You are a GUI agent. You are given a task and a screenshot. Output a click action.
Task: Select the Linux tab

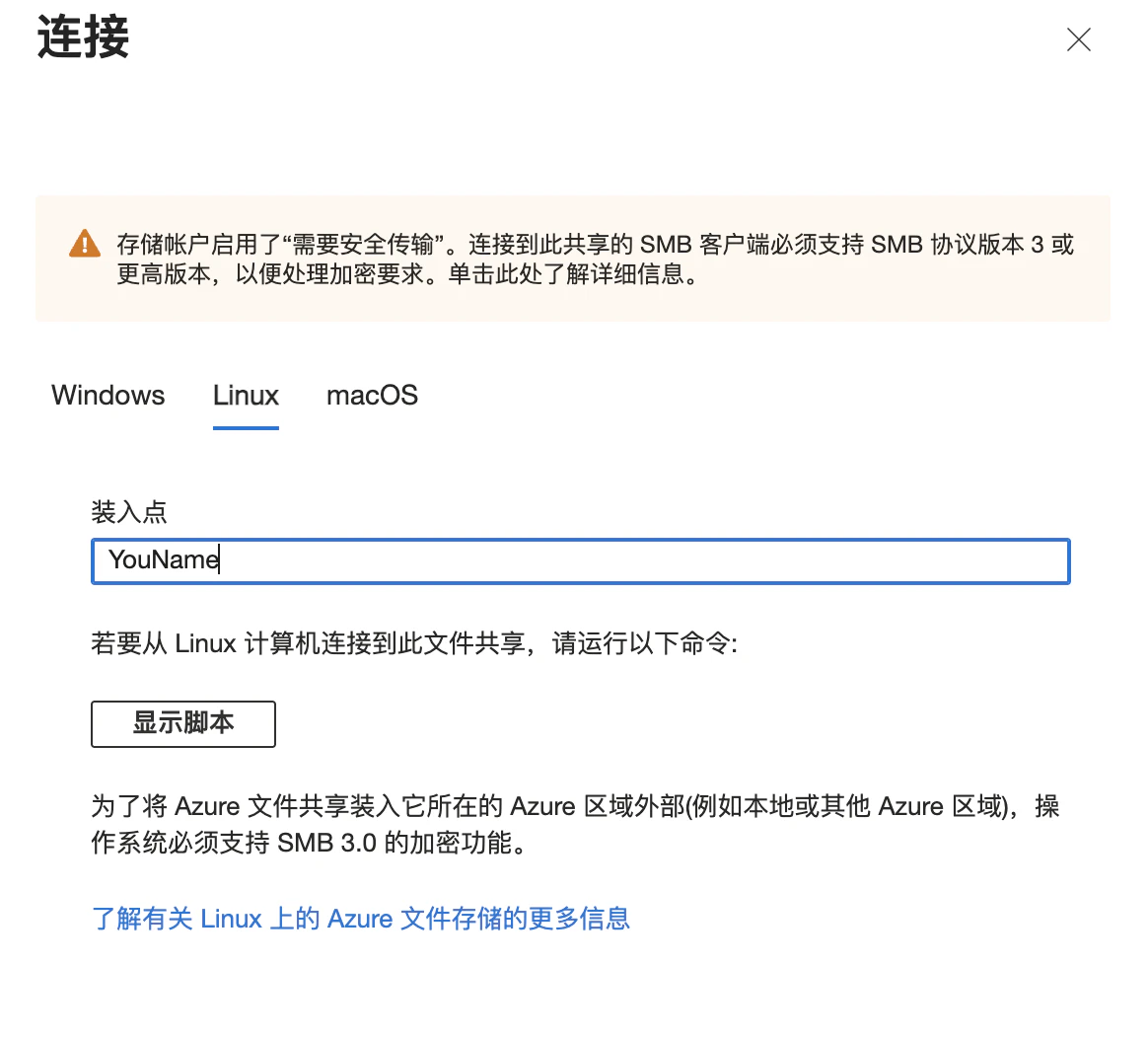tap(245, 395)
